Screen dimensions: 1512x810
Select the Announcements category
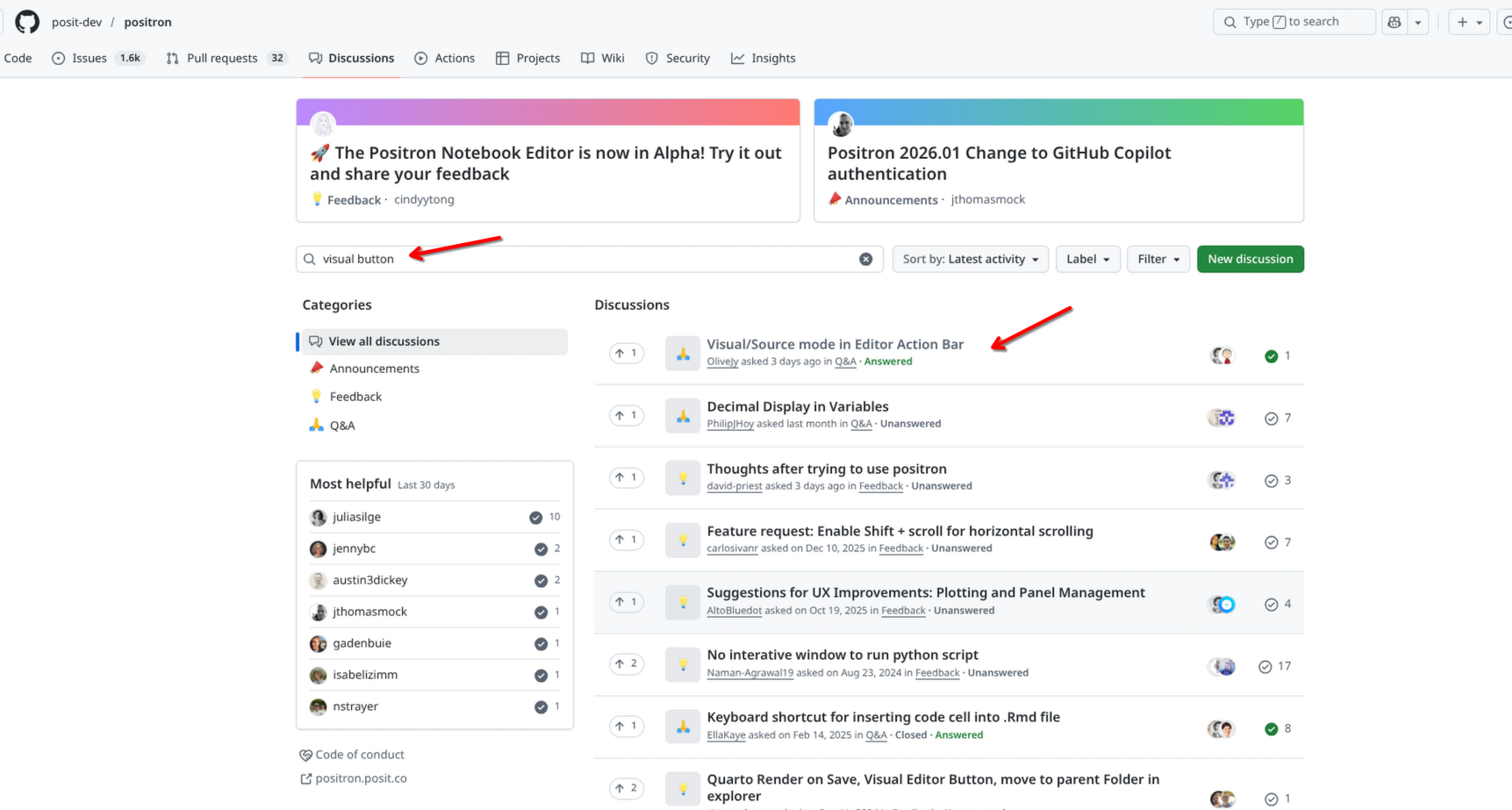click(x=374, y=369)
